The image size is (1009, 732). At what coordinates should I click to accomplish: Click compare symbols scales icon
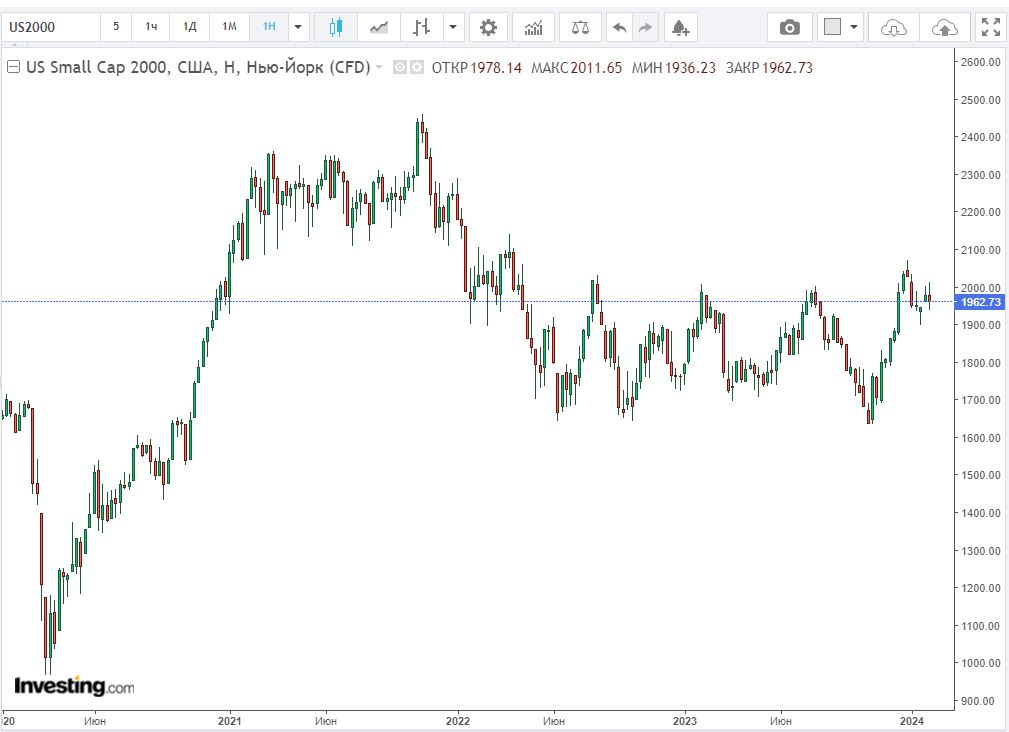pyautogui.click(x=580, y=27)
